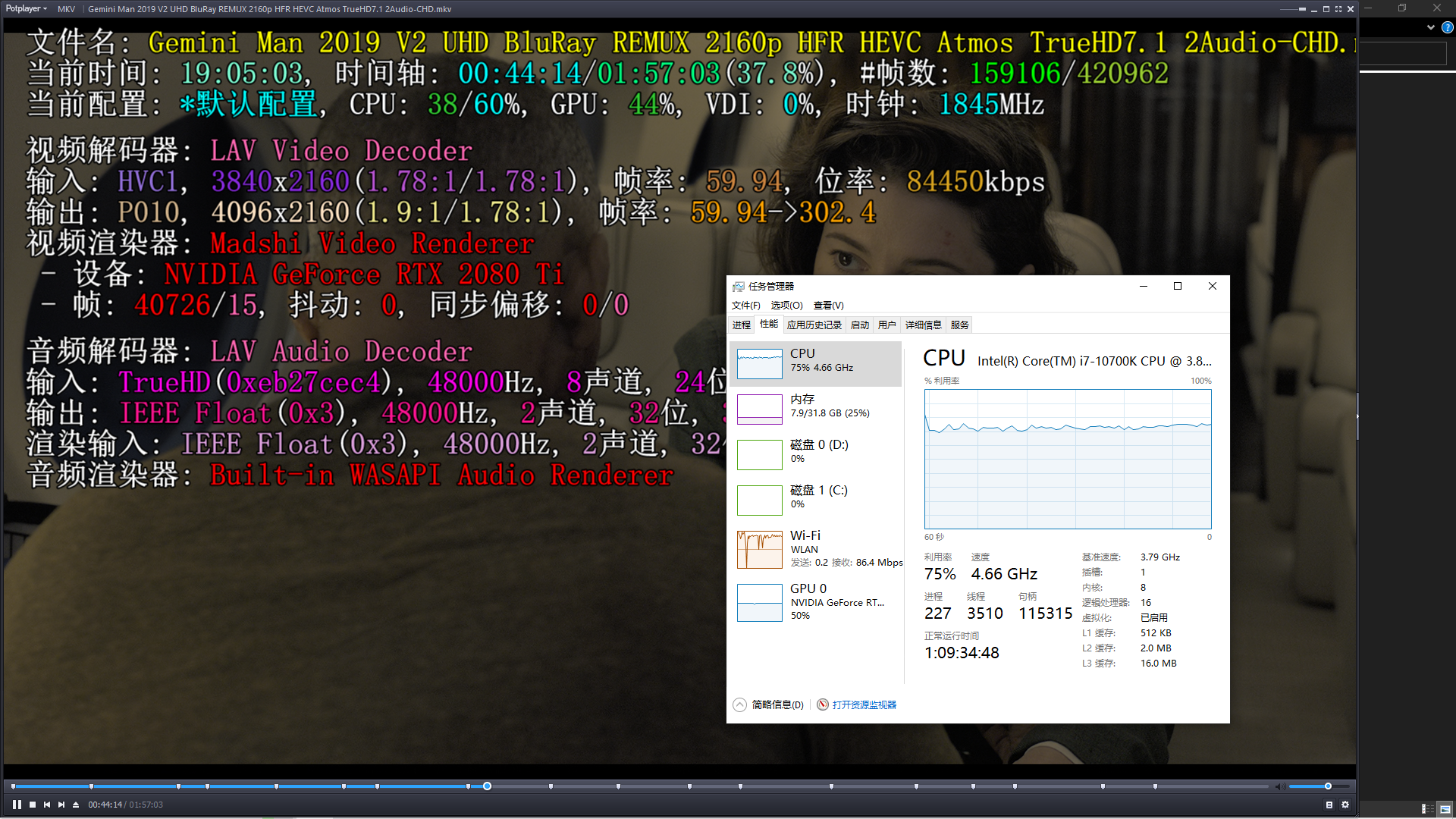Viewport: 1456px width, 819px height.
Task: Switch to 服务 tab
Action: [x=959, y=325]
